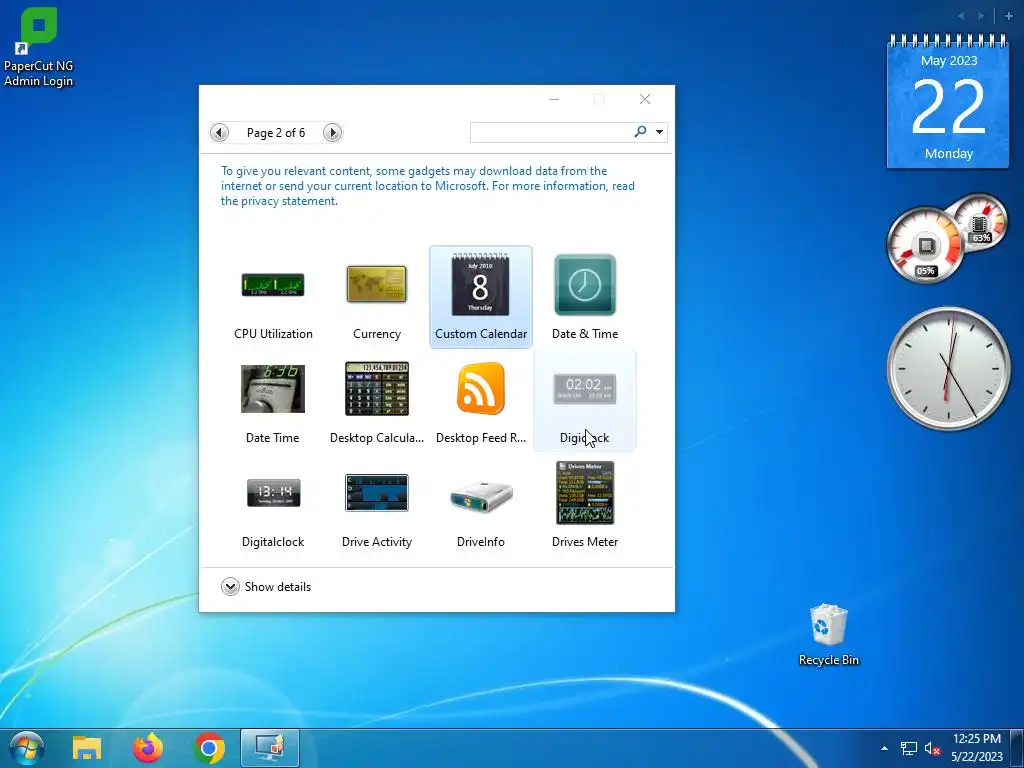
Task: Click the Page 2 of 6 label
Action: point(276,133)
